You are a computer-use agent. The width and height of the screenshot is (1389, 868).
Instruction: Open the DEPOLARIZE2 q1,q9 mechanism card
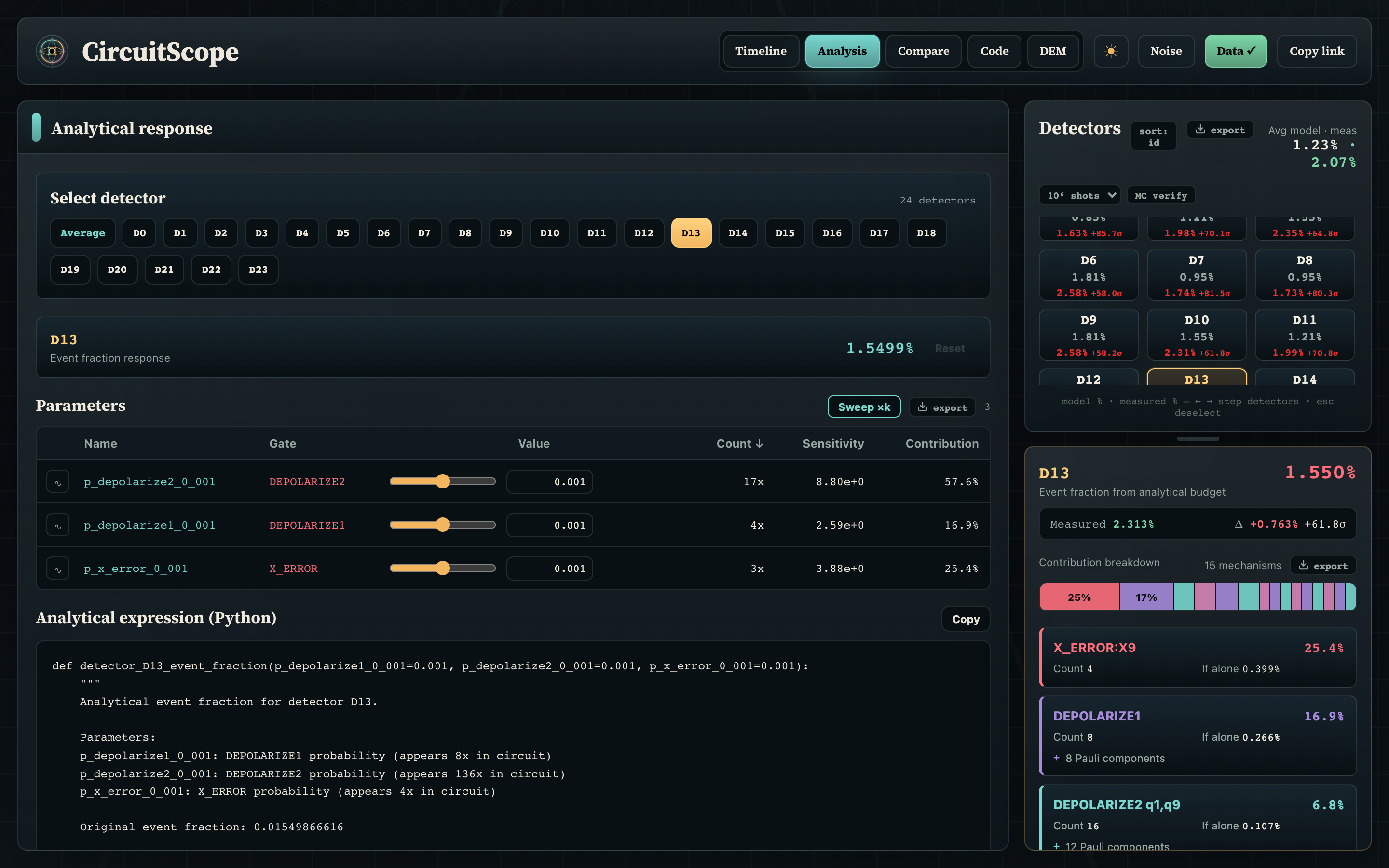tap(1198, 817)
